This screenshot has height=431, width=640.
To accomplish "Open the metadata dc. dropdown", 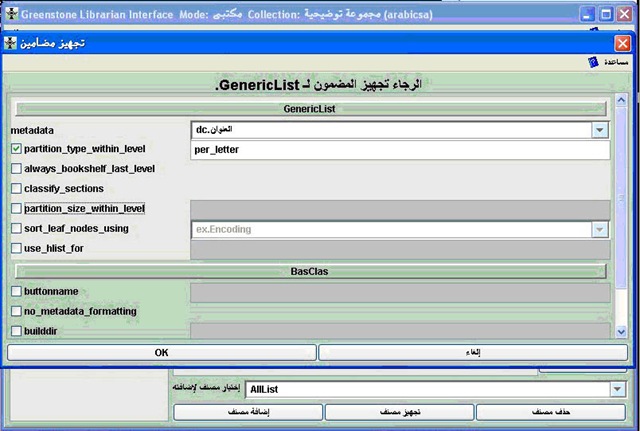I will coord(600,130).
